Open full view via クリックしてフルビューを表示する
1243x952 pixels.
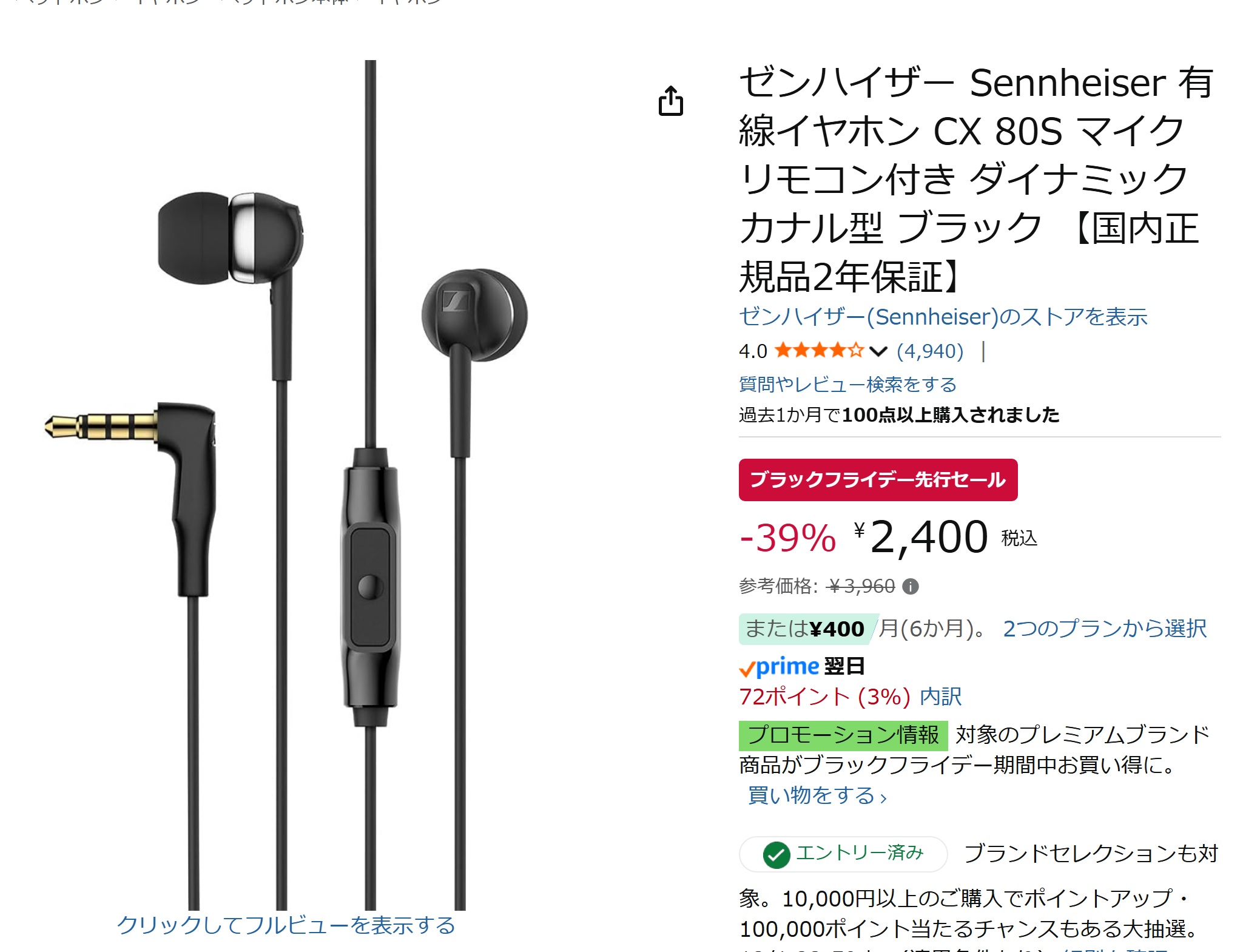pyautogui.click(x=286, y=925)
